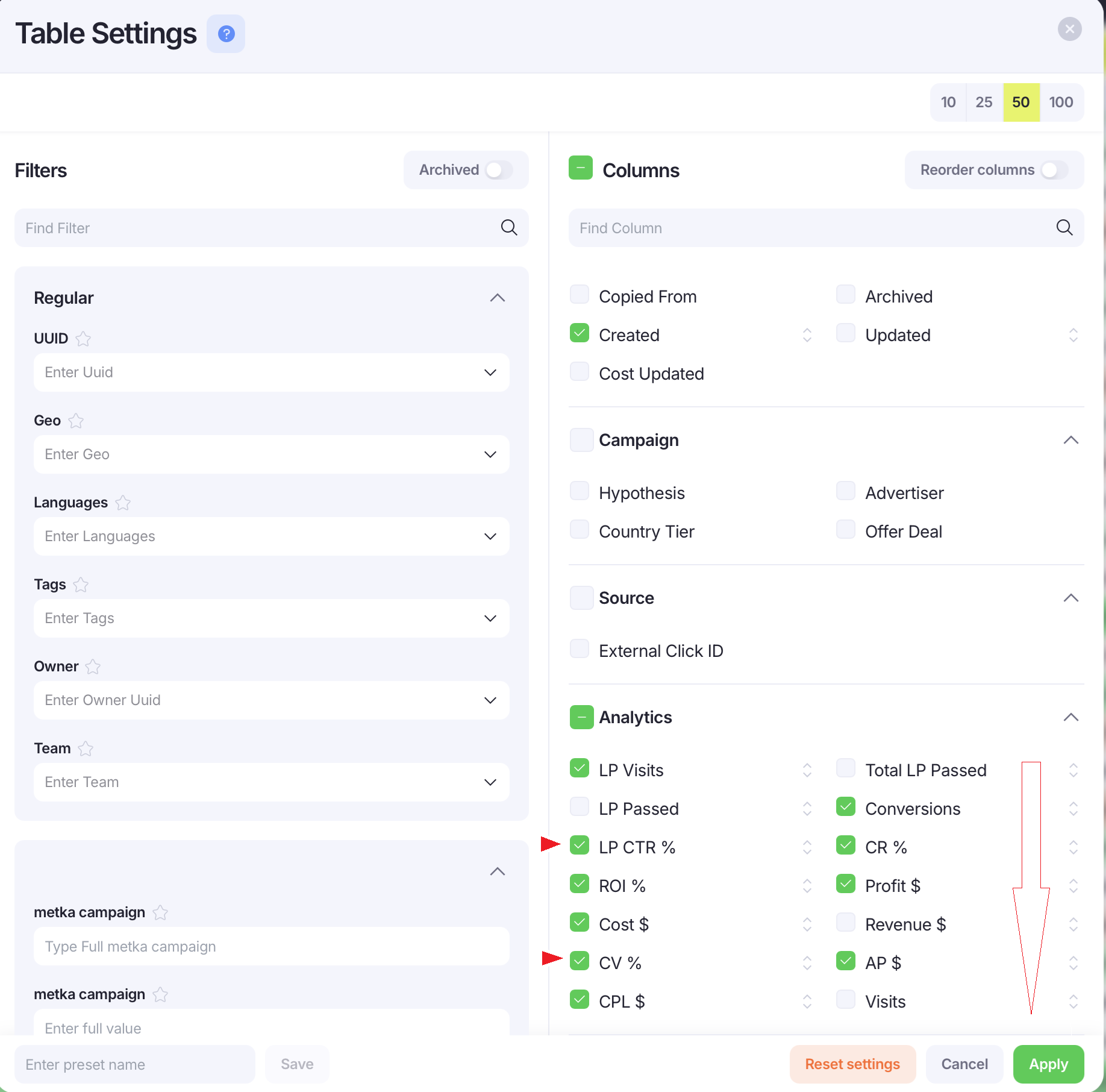Click sort arrows next to Created column

pyautogui.click(x=807, y=335)
